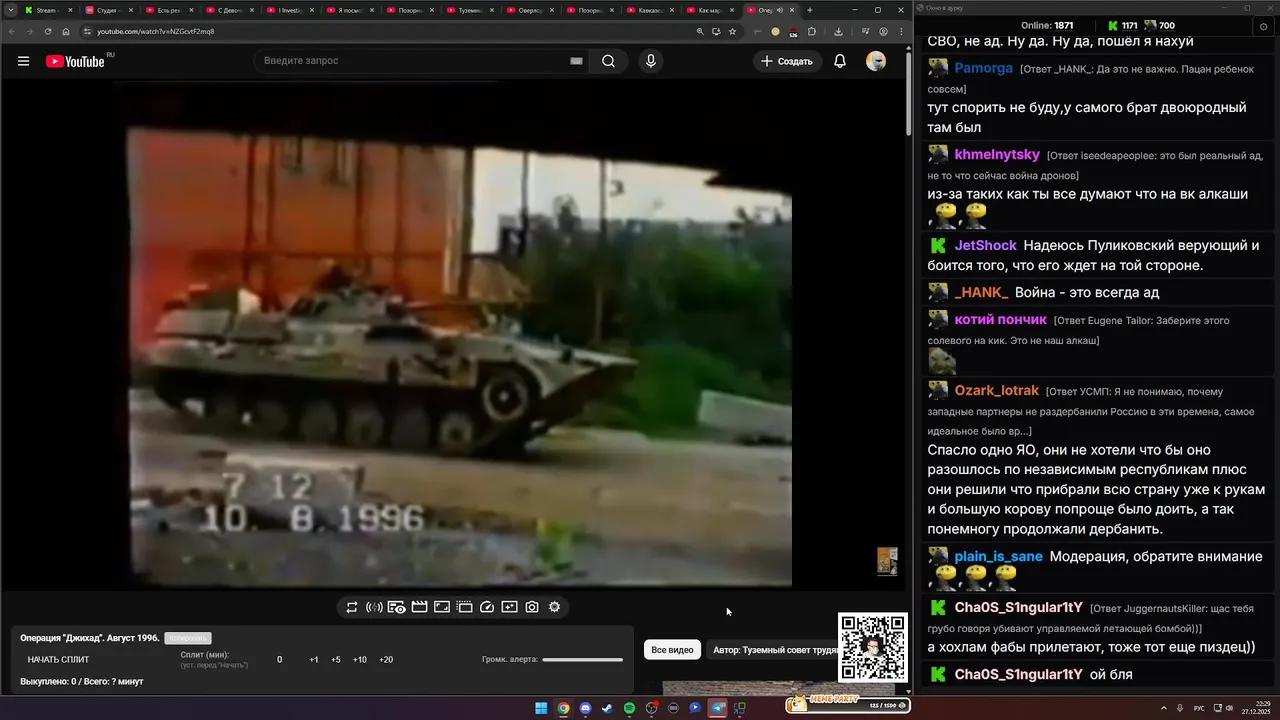This screenshot has width=1280, height=720.
Task: Click the loop icon in the video toolbar
Action: tap(352, 607)
